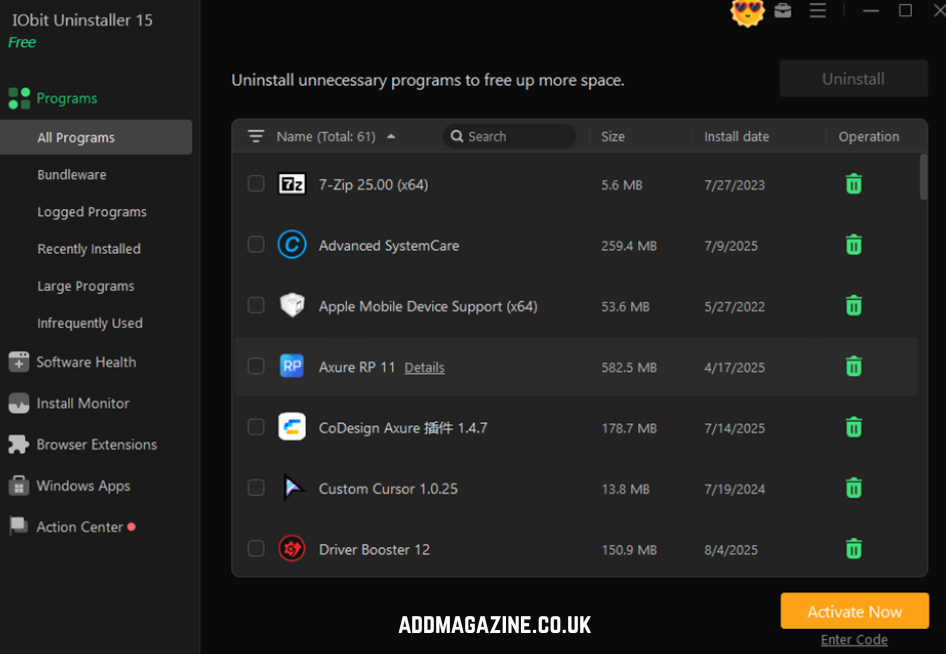Viewport: 946px width, 654px height.
Task: Toggle Name column sort arrow
Action: coord(391,137)
